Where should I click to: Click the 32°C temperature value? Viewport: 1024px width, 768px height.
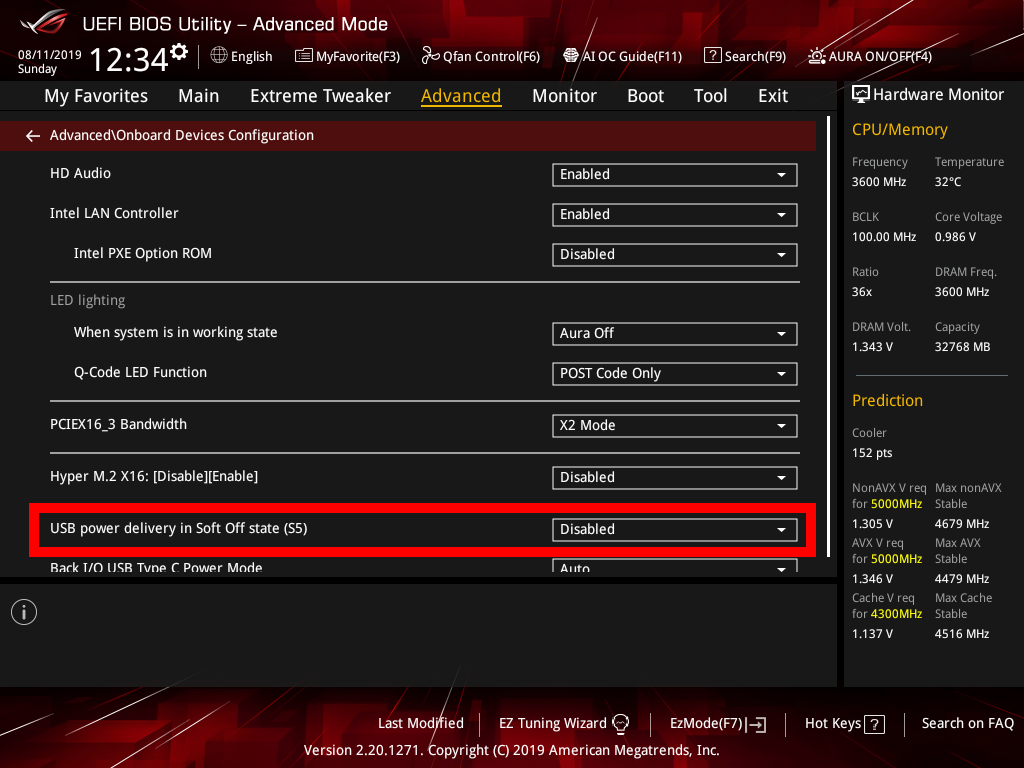(x=948, y=182)
